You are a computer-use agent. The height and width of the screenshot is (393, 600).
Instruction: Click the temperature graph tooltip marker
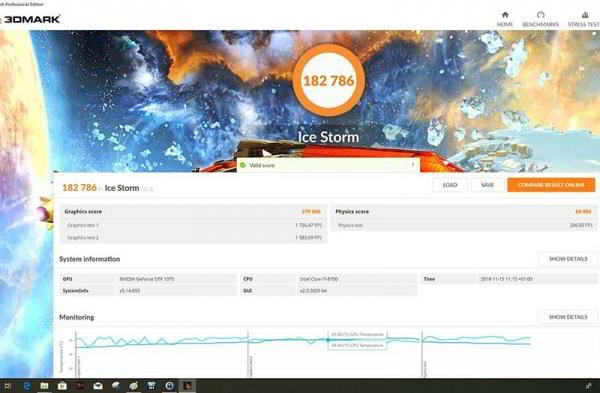[328, 340]
